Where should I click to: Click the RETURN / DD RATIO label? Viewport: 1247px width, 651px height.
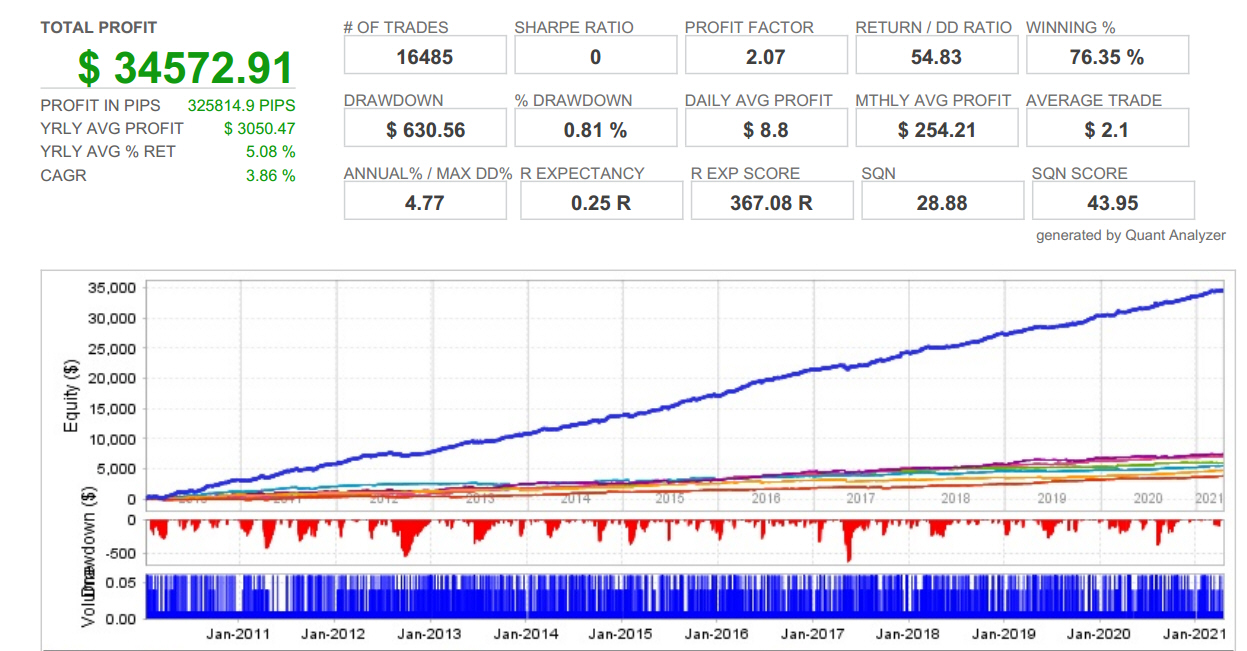click(934, 28)
